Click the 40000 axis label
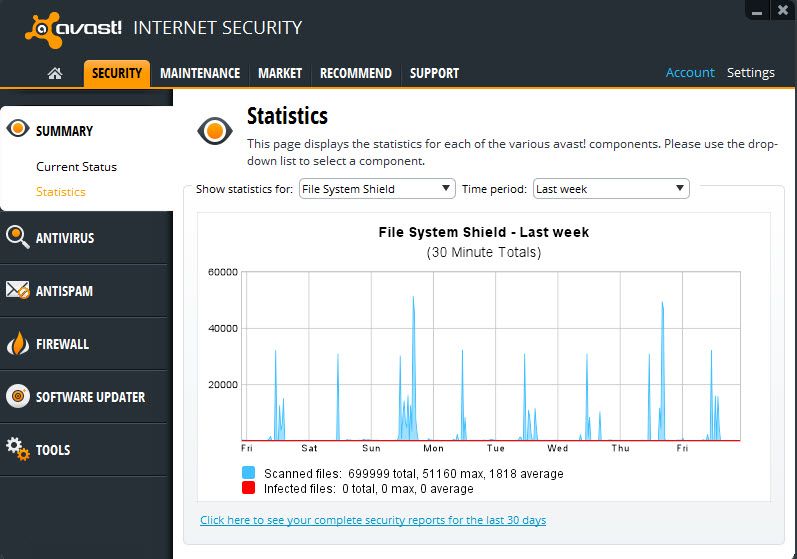Viewport: 797px width, 559px height. point(223,328)
